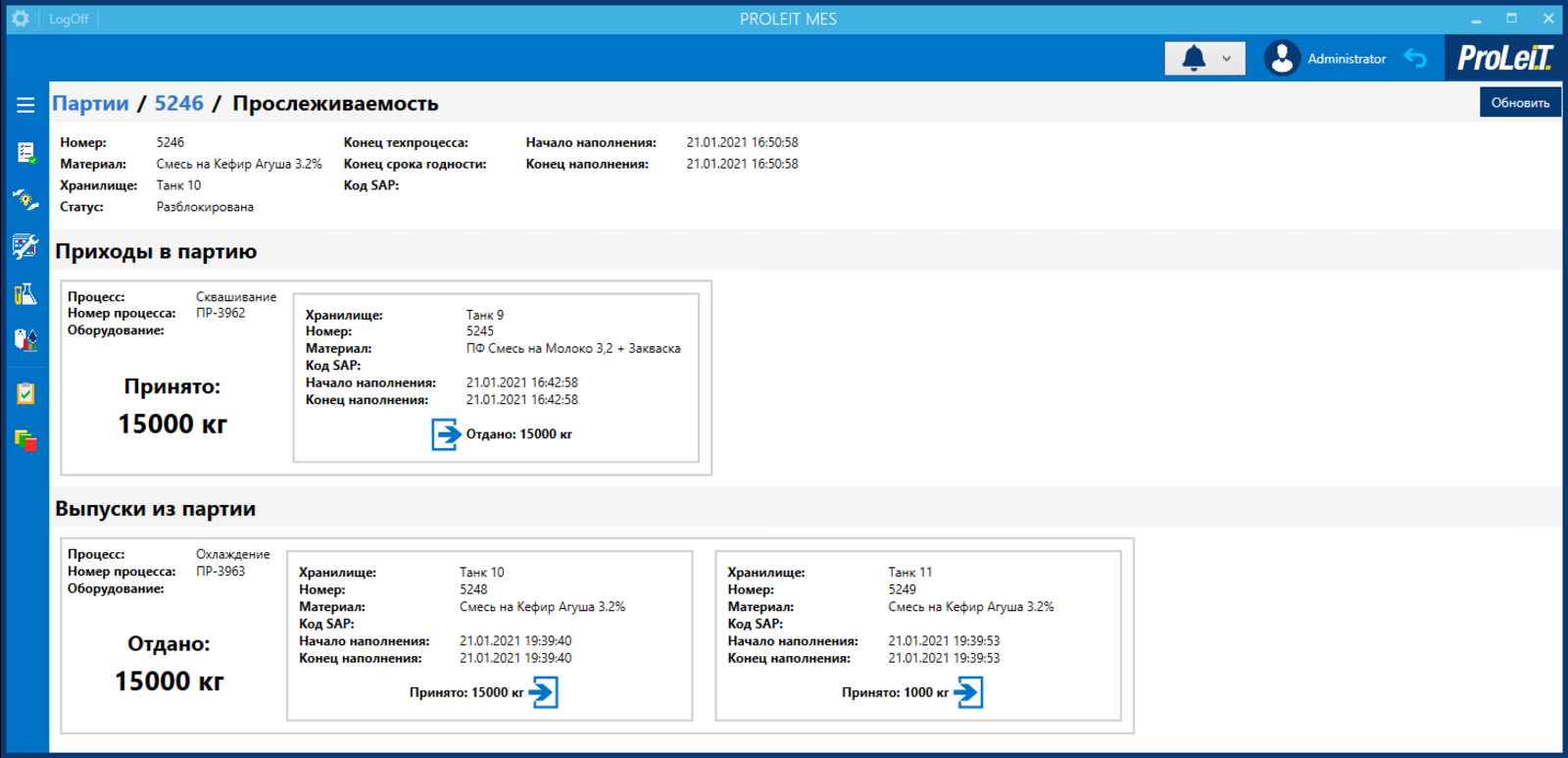Open the milk carton and drop sidebar icon
This screenshot has height=758, width=1568.
click(x=25, y=339)
